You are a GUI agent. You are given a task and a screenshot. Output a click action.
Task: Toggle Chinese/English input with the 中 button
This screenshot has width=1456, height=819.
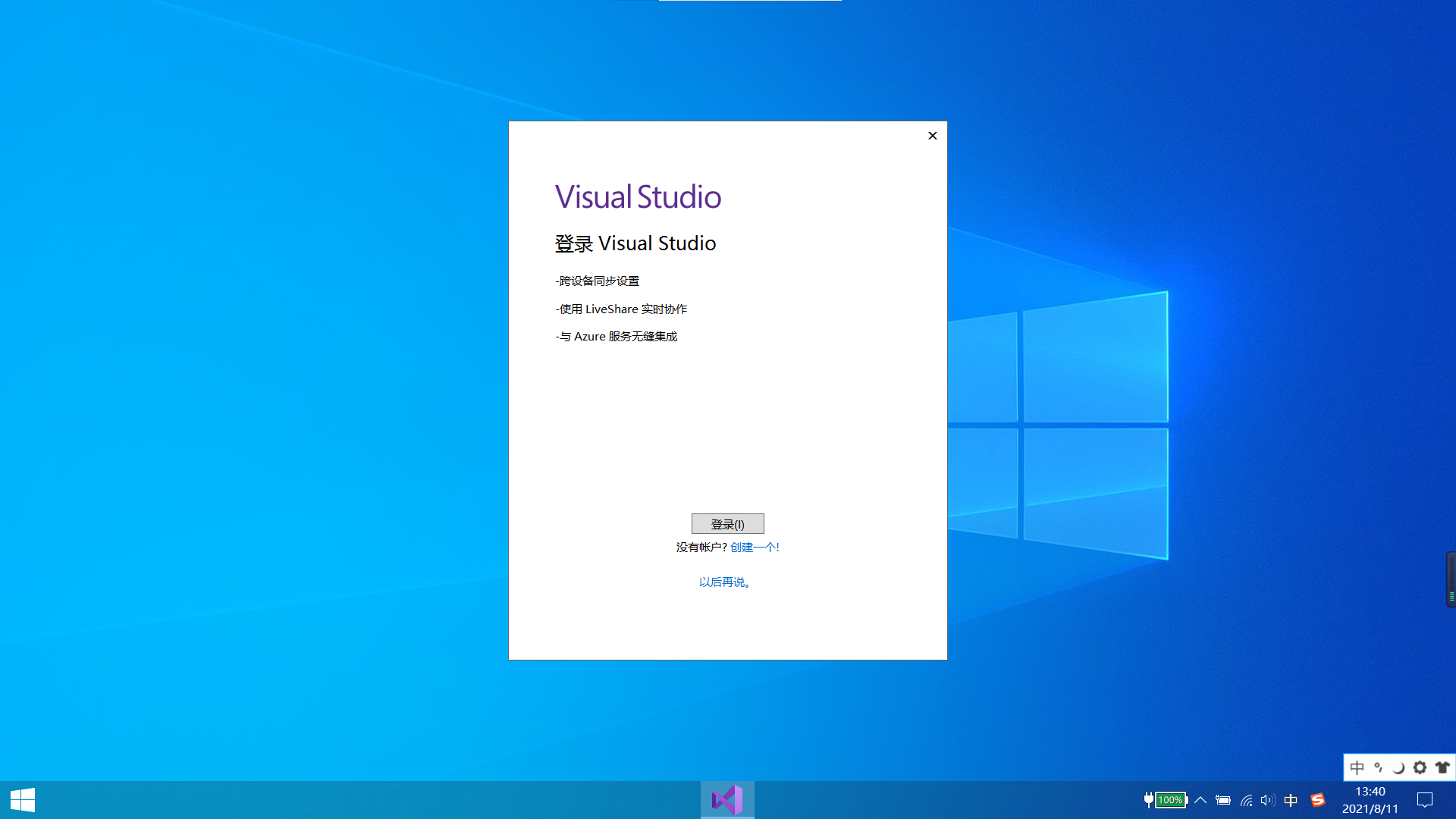tap(1357, 767)
